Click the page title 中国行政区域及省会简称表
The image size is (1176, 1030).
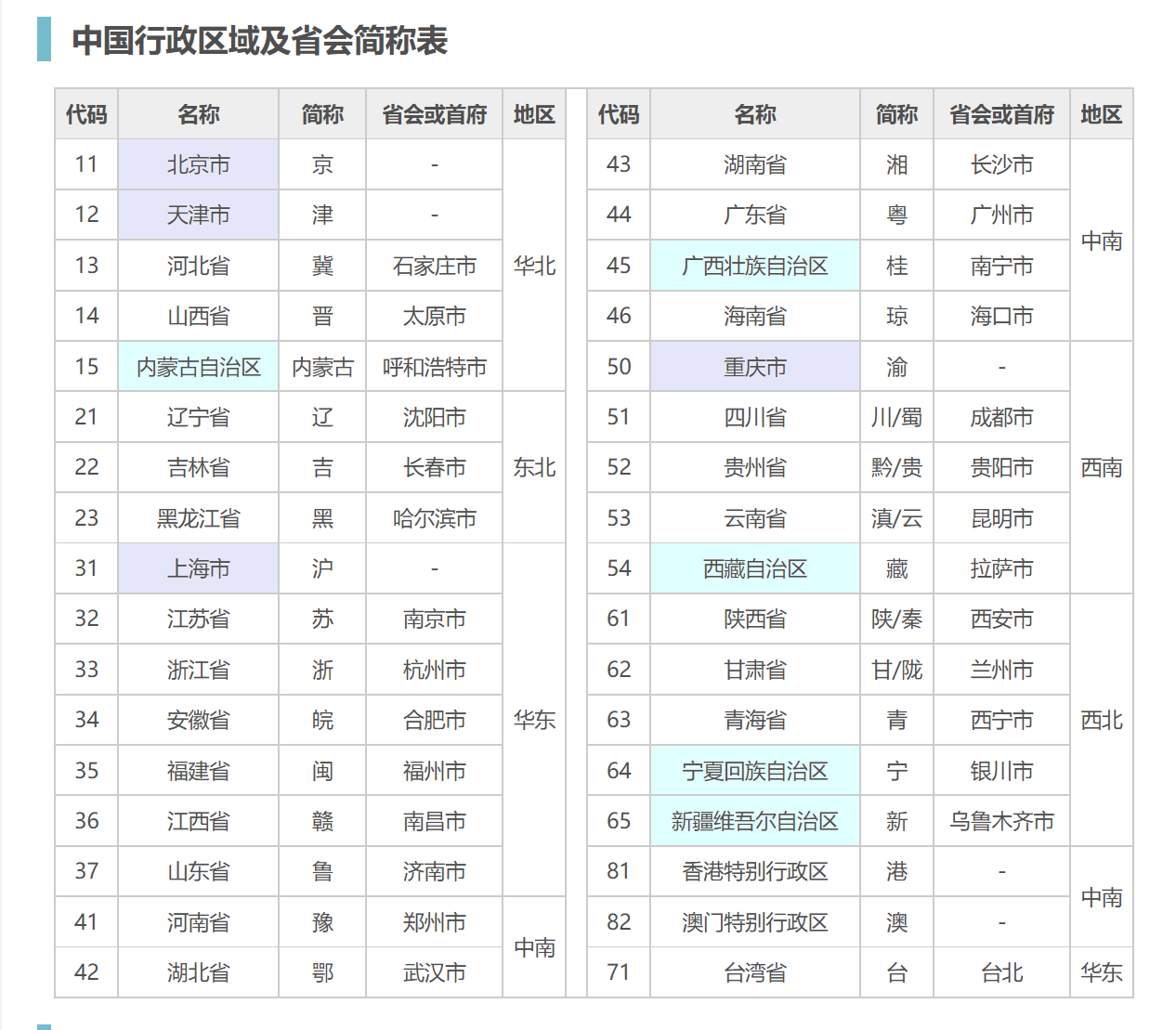260,40
